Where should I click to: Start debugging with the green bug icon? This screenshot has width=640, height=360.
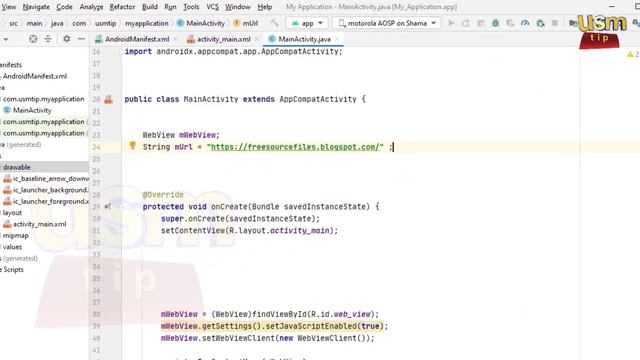coord(496,23)
